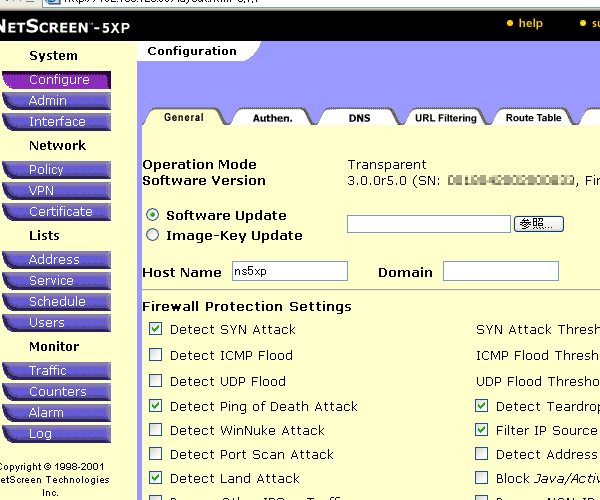600x500 pixels.
Task: Open the Admin sidebar page
Action: 57,101
